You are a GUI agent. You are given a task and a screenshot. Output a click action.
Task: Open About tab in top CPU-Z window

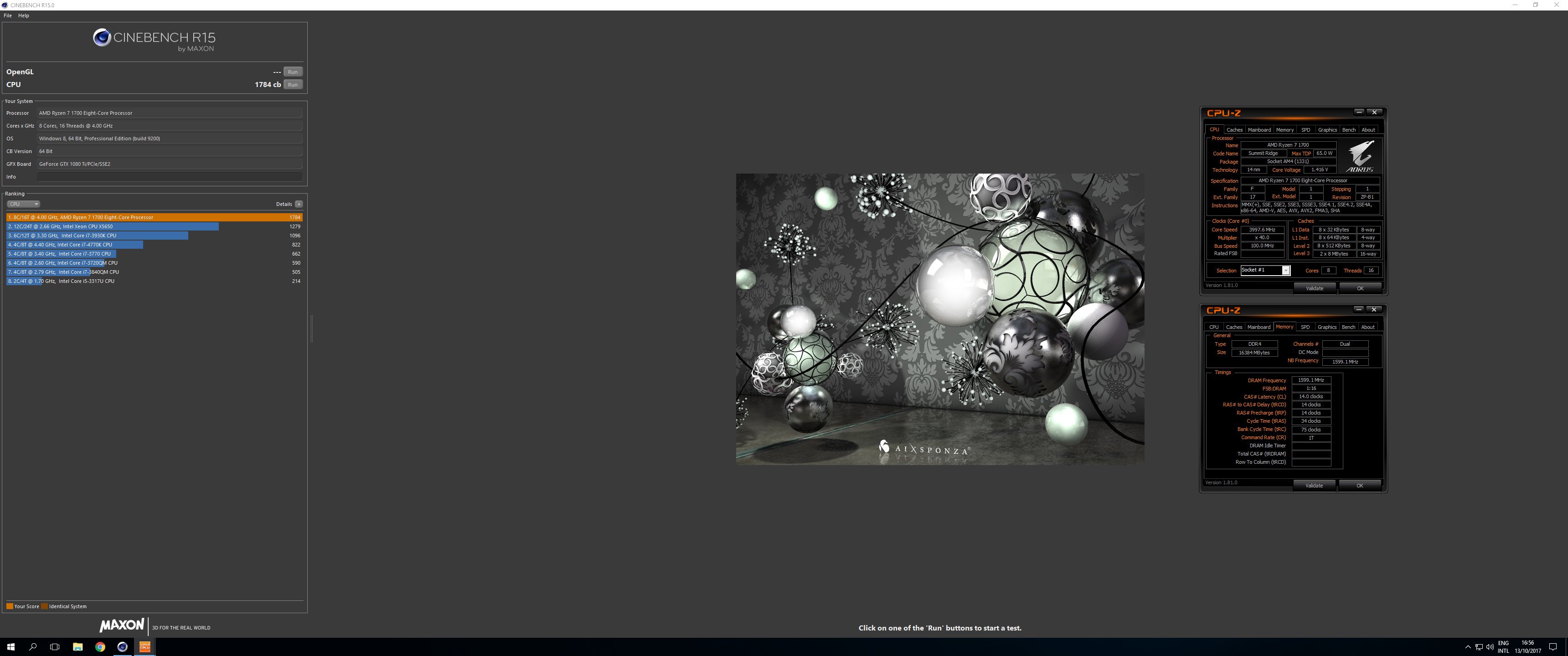coord(1368,130)
